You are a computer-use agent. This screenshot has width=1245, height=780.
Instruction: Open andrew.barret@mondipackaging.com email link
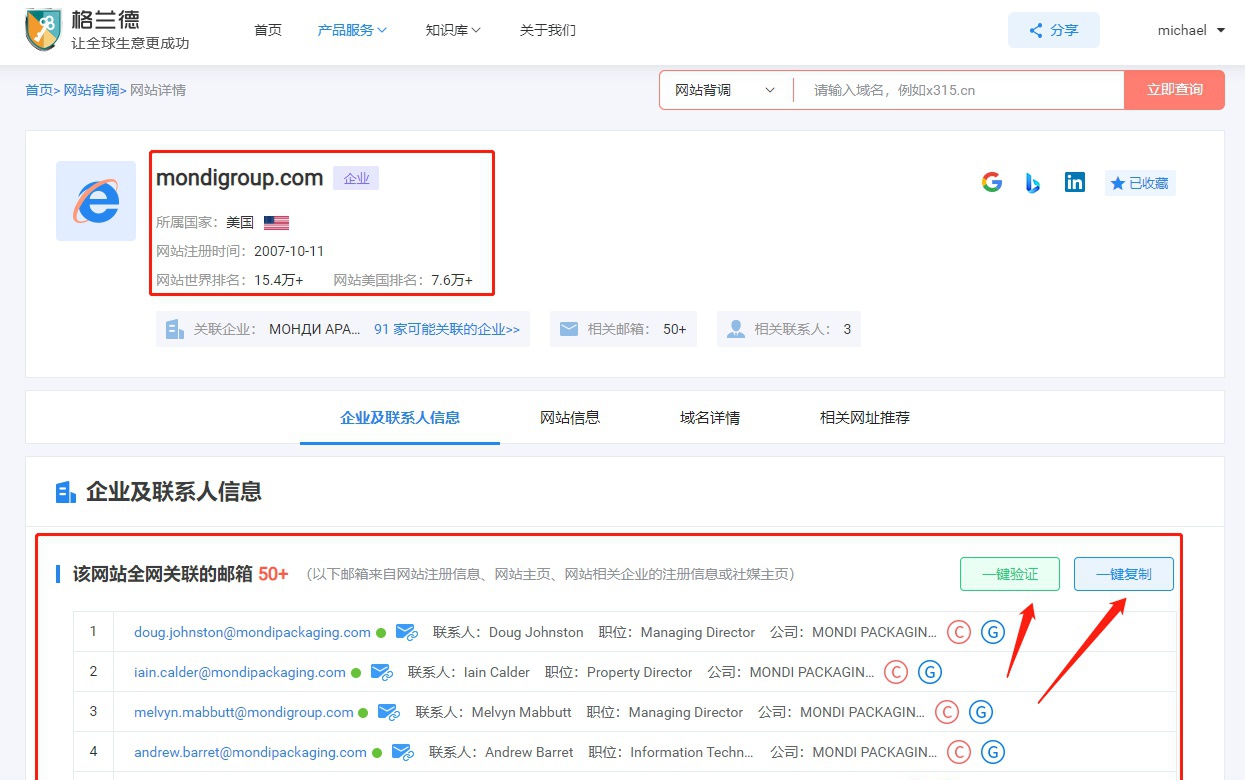point(250,752)
